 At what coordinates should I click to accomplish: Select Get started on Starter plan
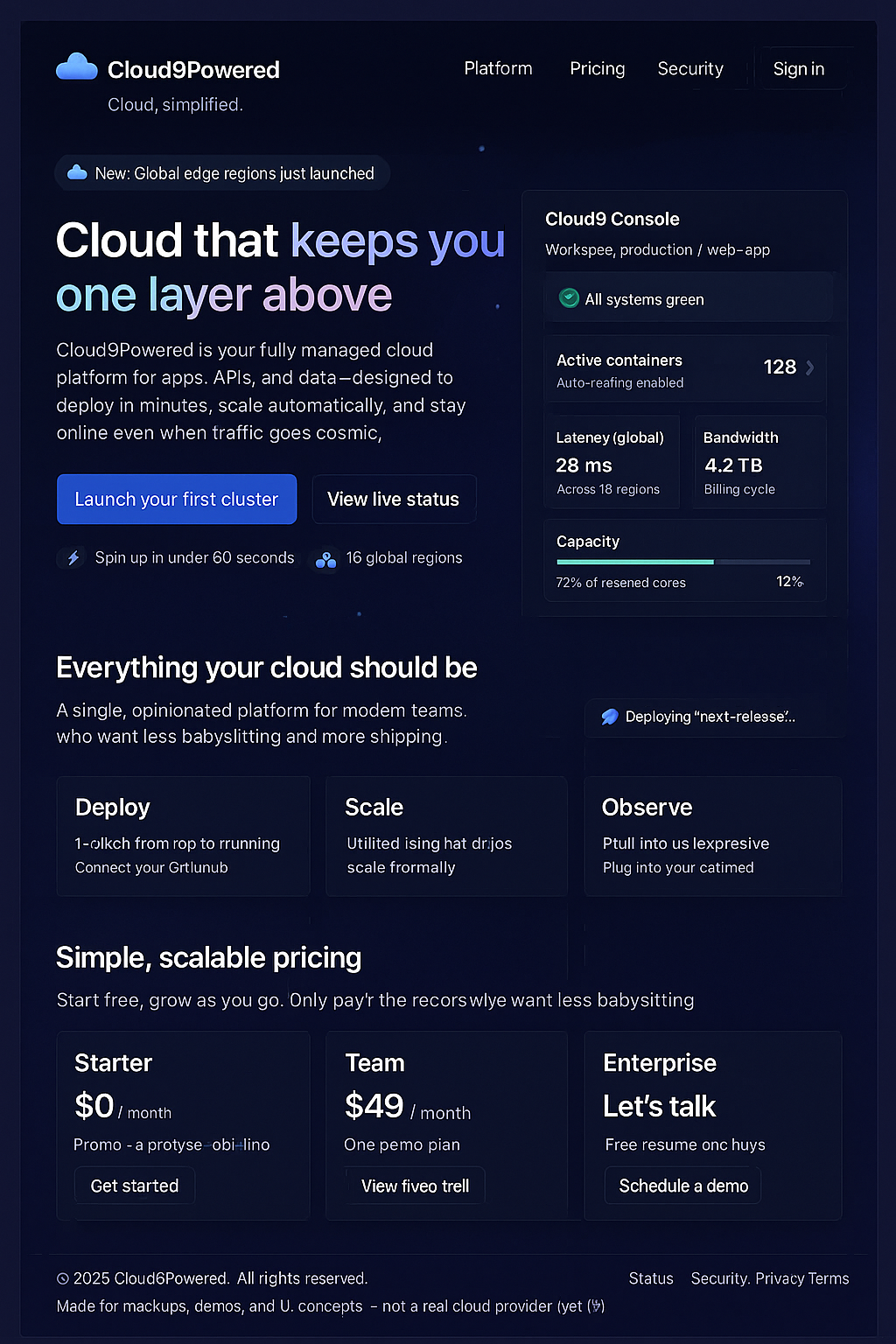coord(135,1186)
